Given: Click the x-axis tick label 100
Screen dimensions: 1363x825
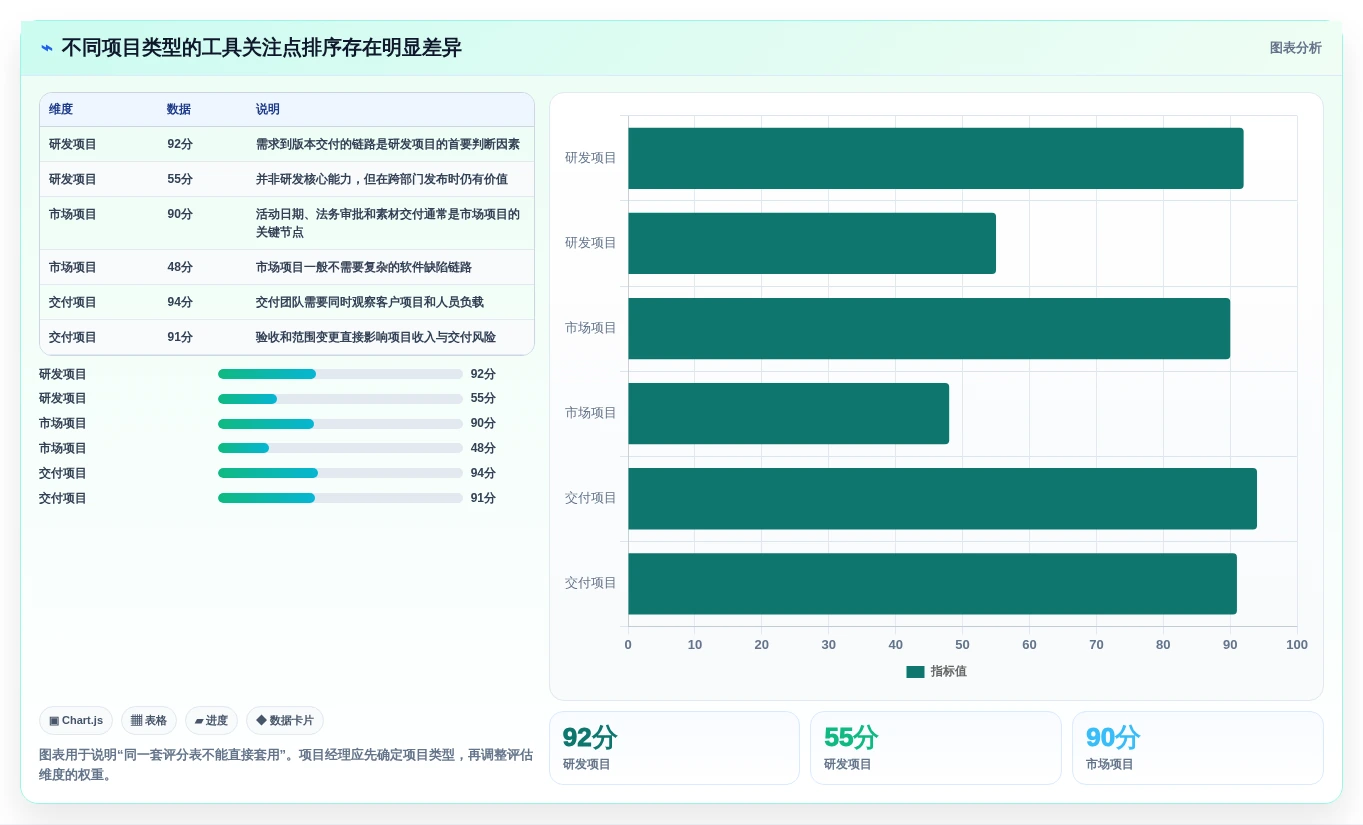Looking at the screenshot, I should [x=1297, y=645].
